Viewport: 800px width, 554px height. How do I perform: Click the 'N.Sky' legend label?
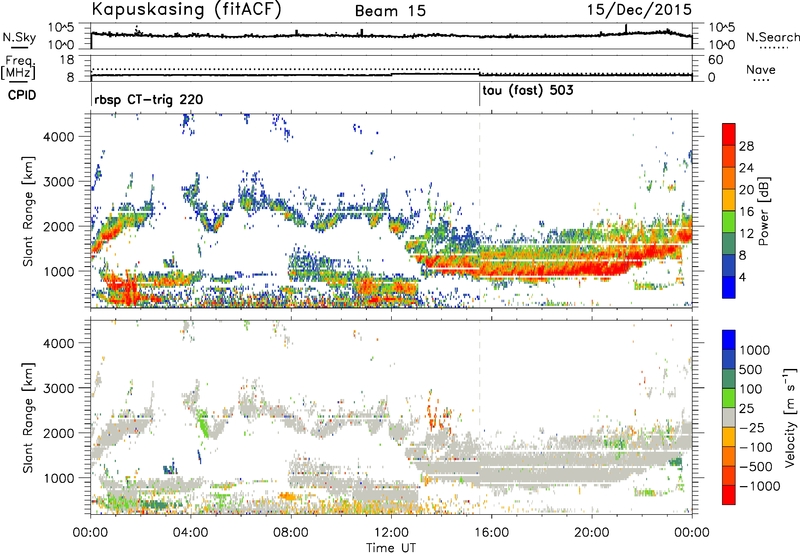pyautogui.click(x=19, y=37)
